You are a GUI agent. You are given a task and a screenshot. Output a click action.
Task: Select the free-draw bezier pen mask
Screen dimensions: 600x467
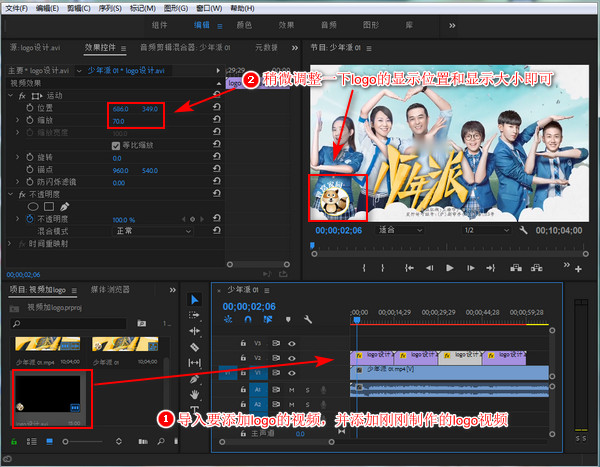tap(64, 207)
